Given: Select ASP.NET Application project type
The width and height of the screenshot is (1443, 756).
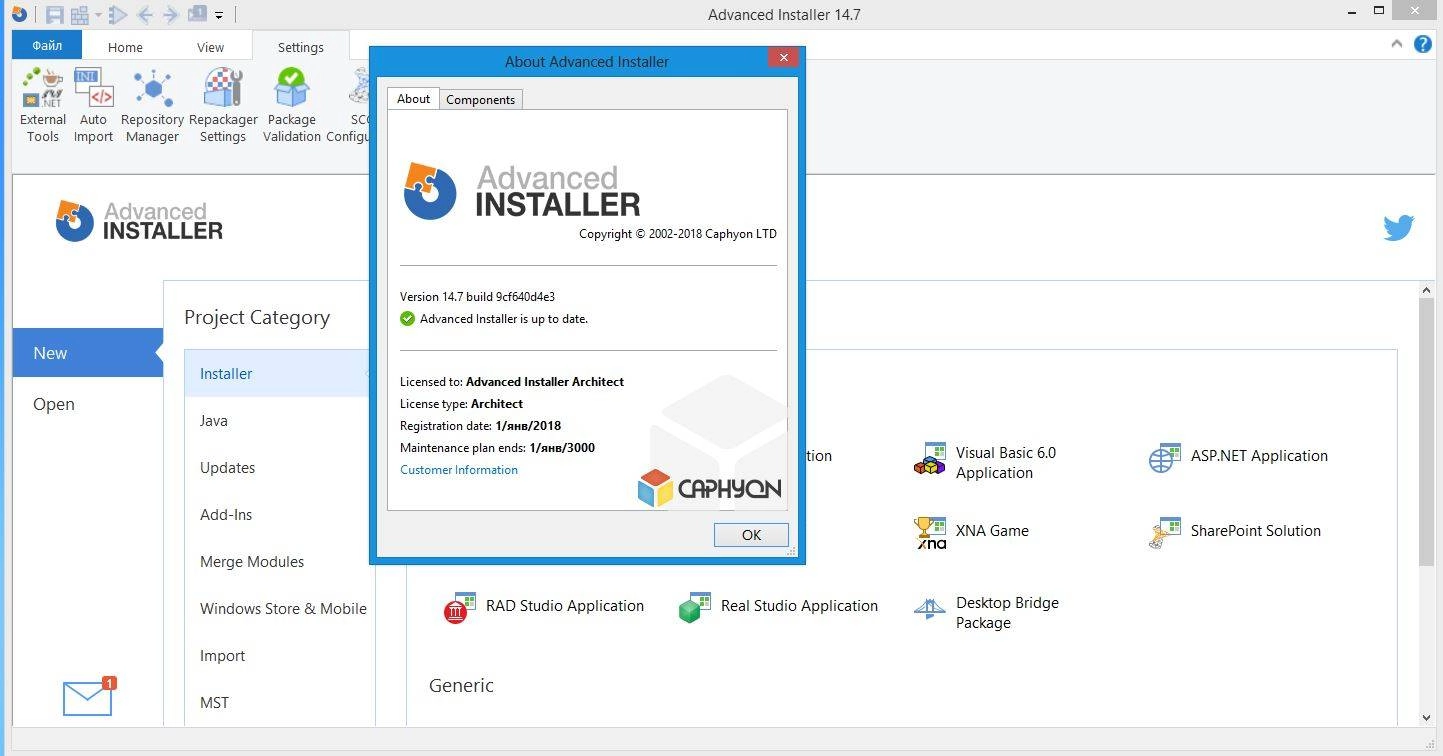Looking at the screenshot, I should coord(1238,457).
